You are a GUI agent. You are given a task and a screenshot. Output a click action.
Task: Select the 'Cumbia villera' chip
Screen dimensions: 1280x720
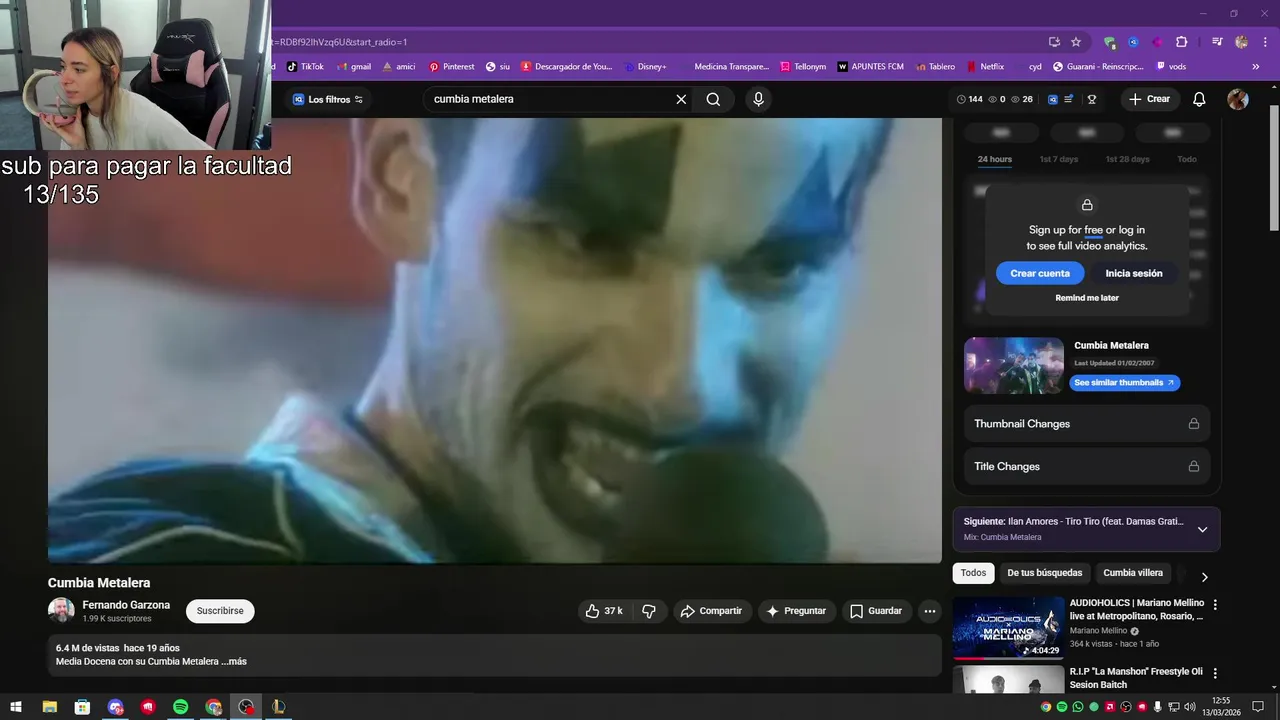[x=1133, y=573]
